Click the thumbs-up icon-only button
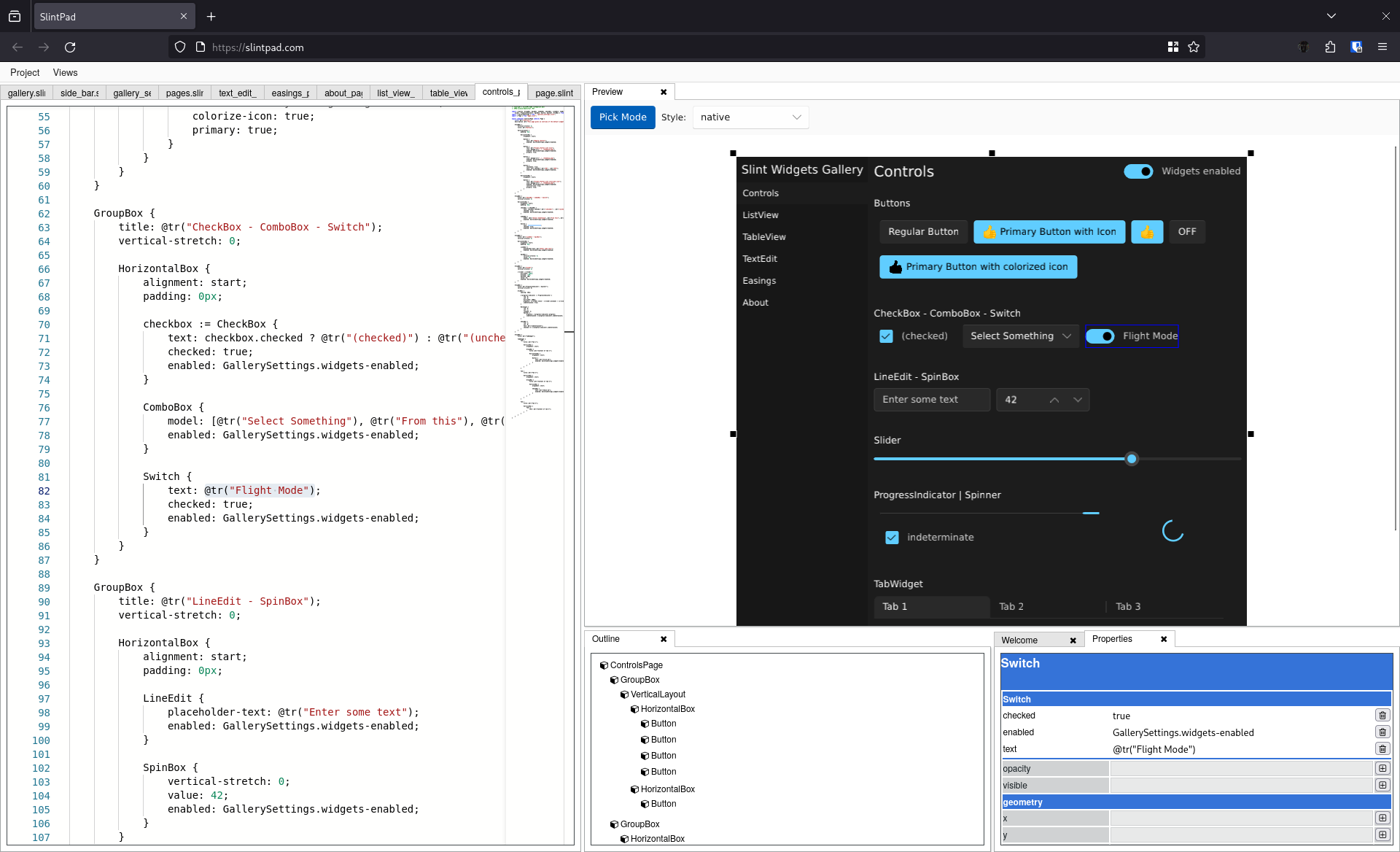1400x852 pixels. tap(1146, 232)
